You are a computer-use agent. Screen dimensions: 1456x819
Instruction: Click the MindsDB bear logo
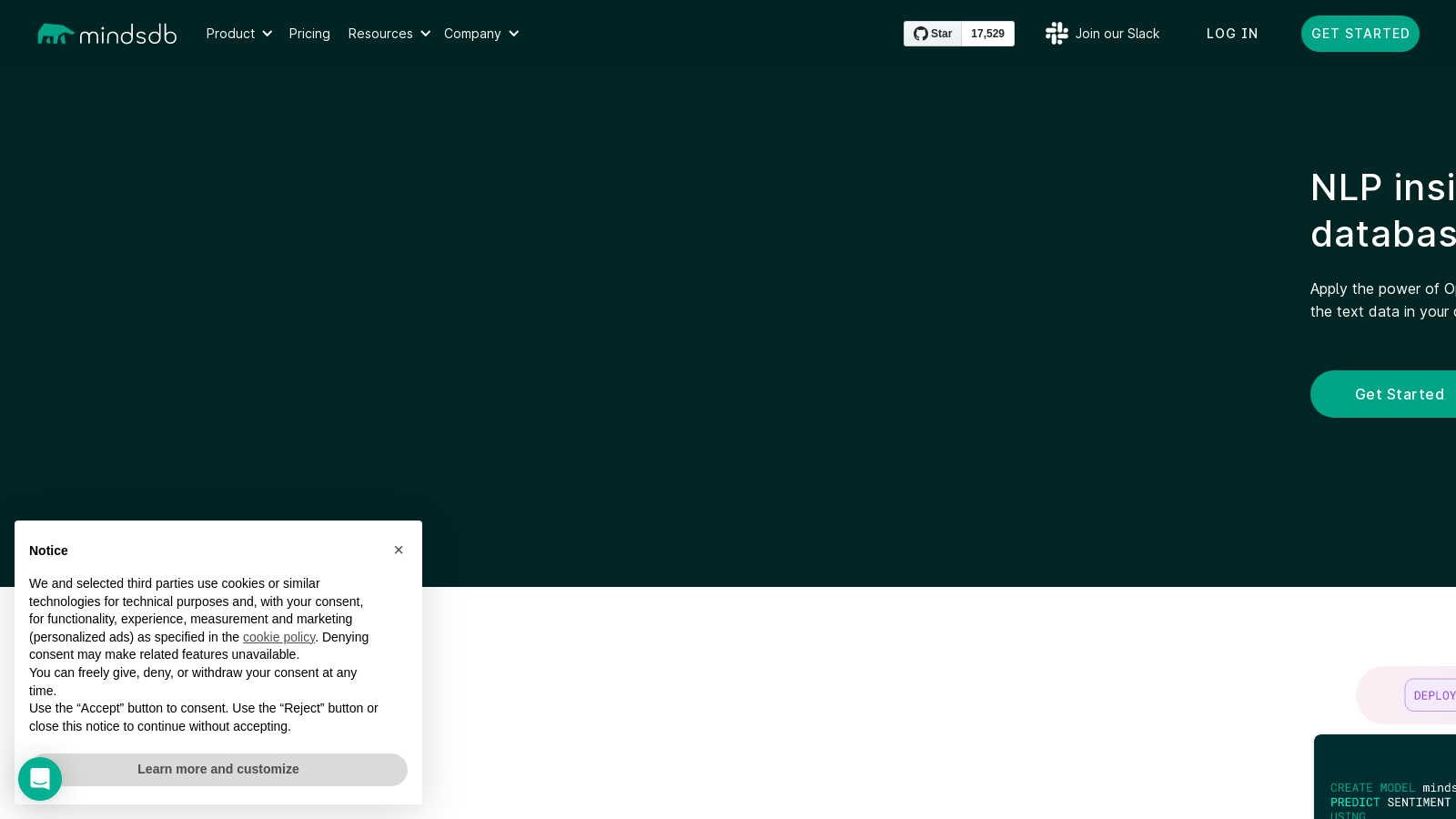[56, 34]
